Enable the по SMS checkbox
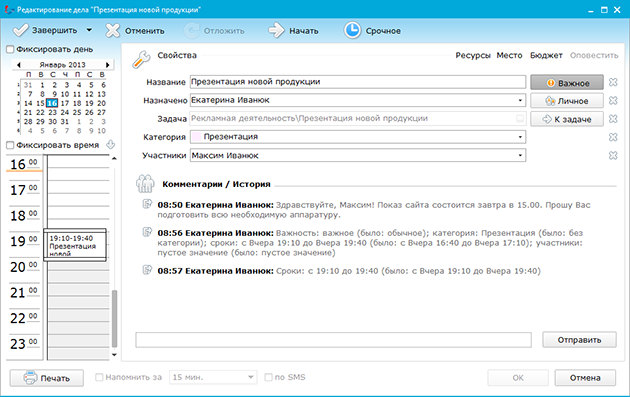Screen dimensions: 630x397 268,377
